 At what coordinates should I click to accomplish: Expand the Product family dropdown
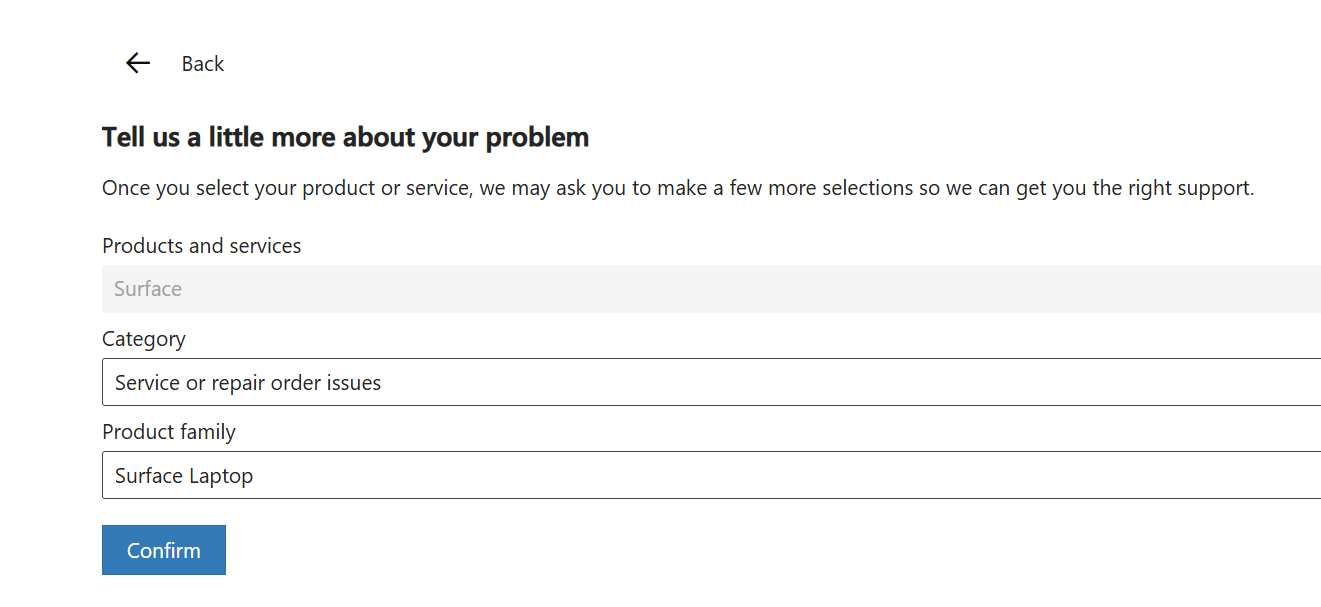tap(711, 475)
